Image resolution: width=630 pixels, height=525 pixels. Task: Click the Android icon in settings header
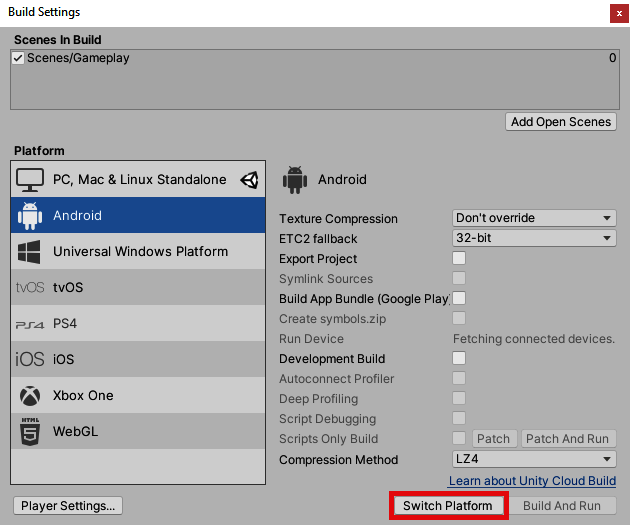click(x=295, y=180)
